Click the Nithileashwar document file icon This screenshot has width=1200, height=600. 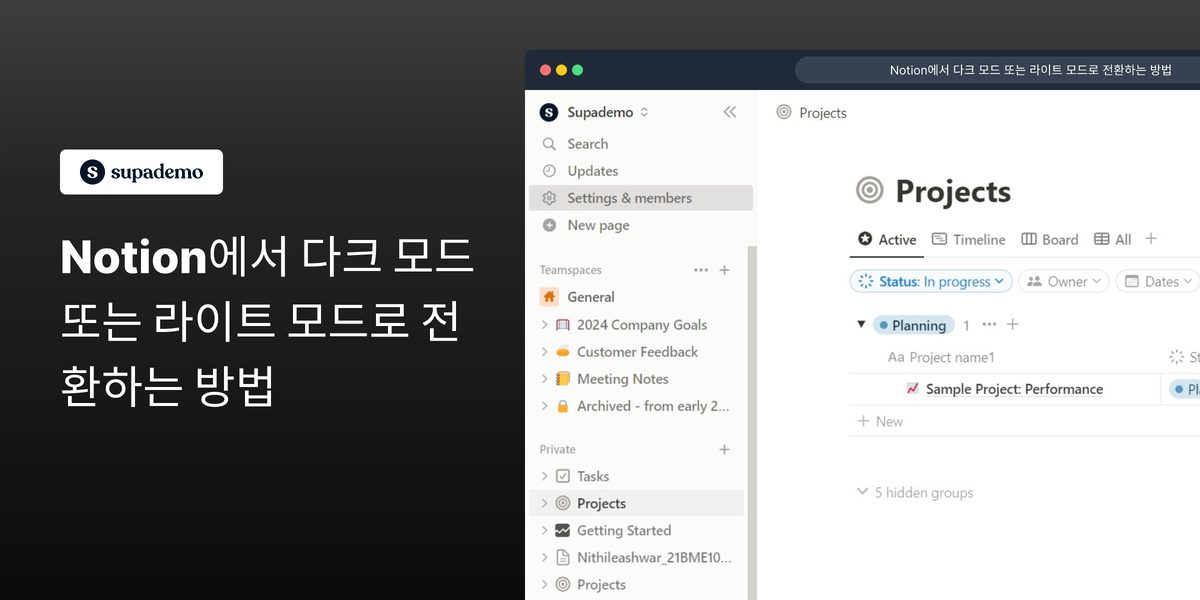pos(563,558)
